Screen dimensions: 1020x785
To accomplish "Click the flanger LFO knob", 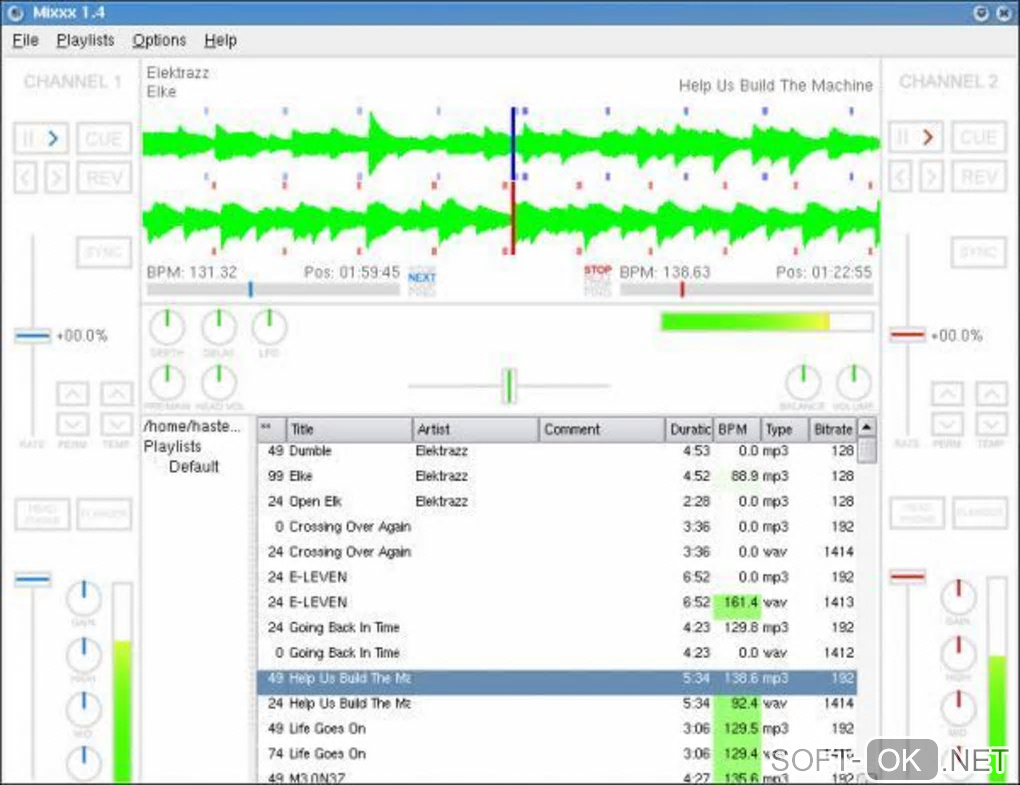I will [269, 327].
